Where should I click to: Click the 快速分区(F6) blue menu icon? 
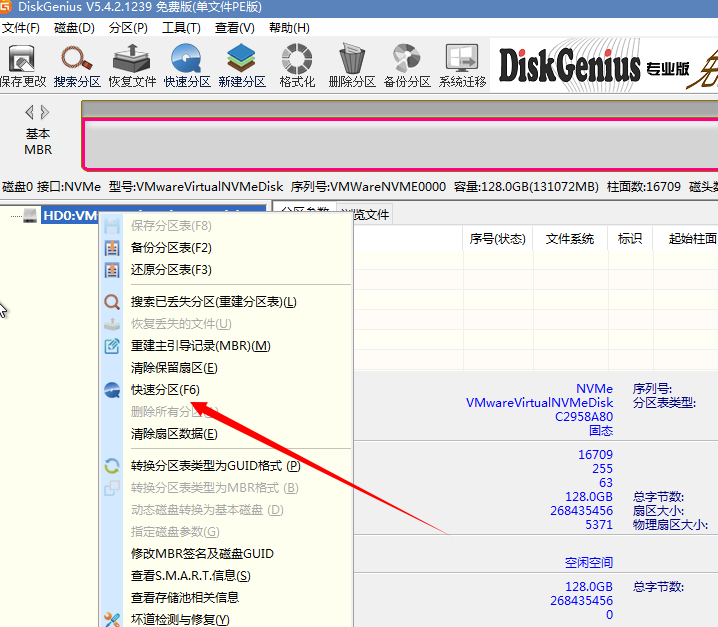112,390
